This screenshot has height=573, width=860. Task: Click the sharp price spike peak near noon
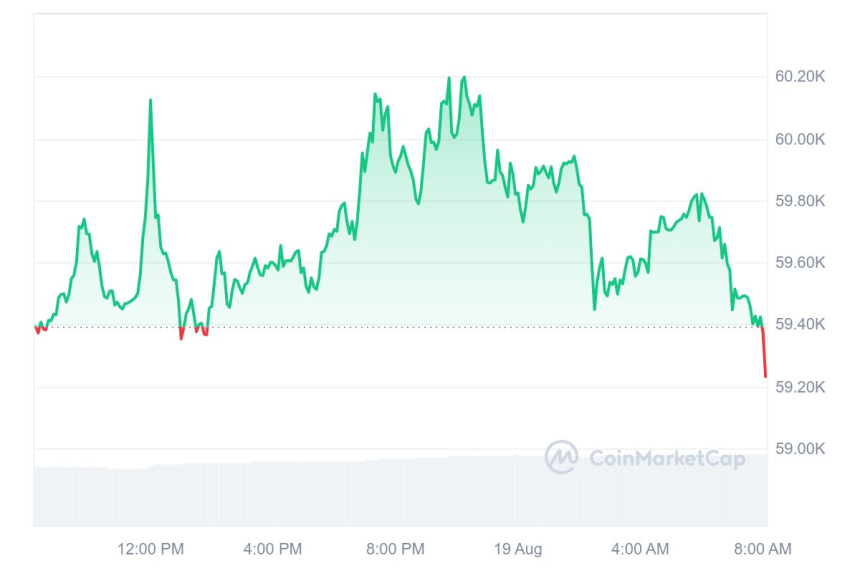pyautogui.click(x=151, y=101)
